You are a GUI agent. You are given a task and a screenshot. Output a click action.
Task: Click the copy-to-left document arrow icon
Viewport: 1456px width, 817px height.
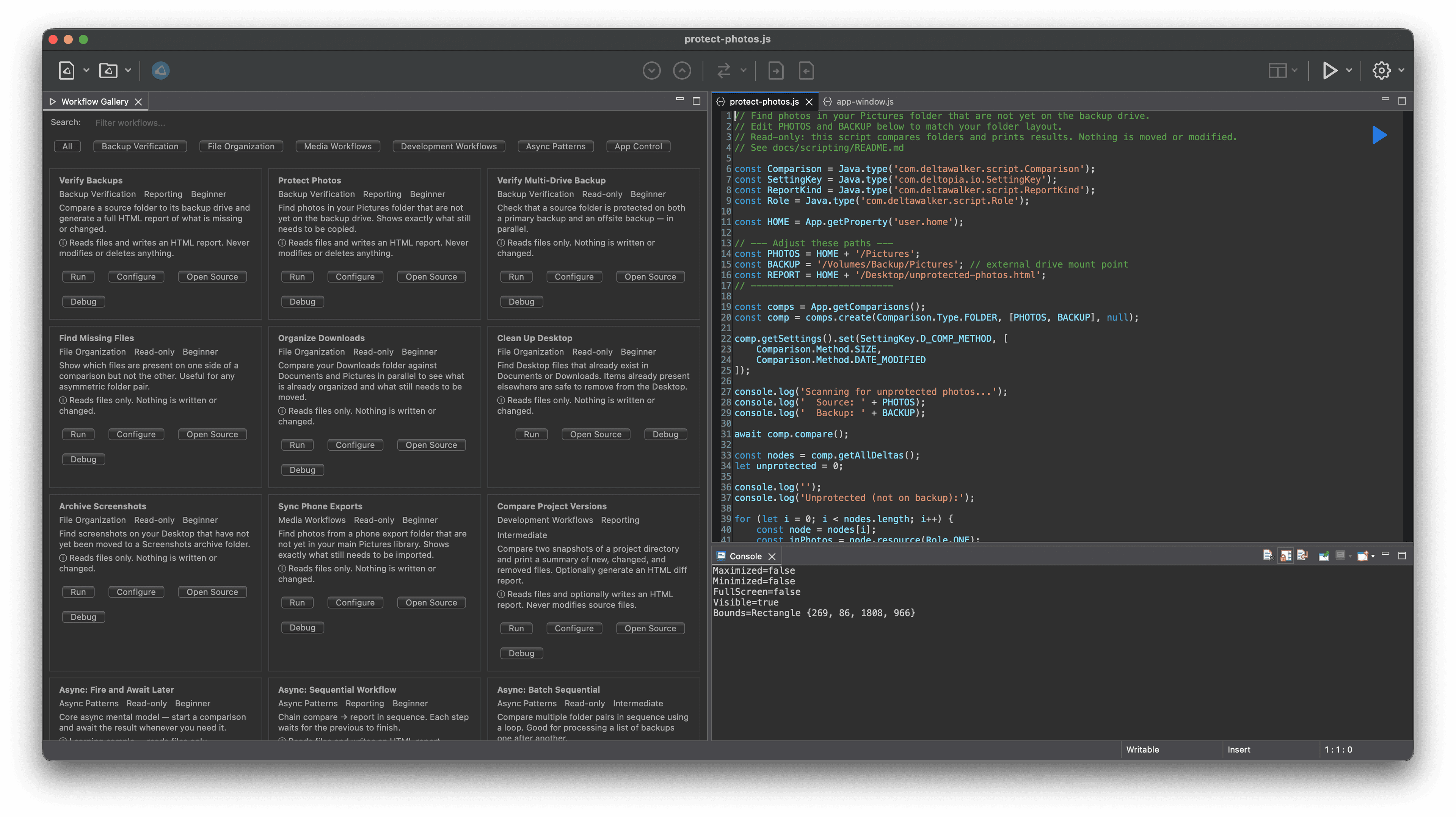pyautogui.click(x=806, y=71)
